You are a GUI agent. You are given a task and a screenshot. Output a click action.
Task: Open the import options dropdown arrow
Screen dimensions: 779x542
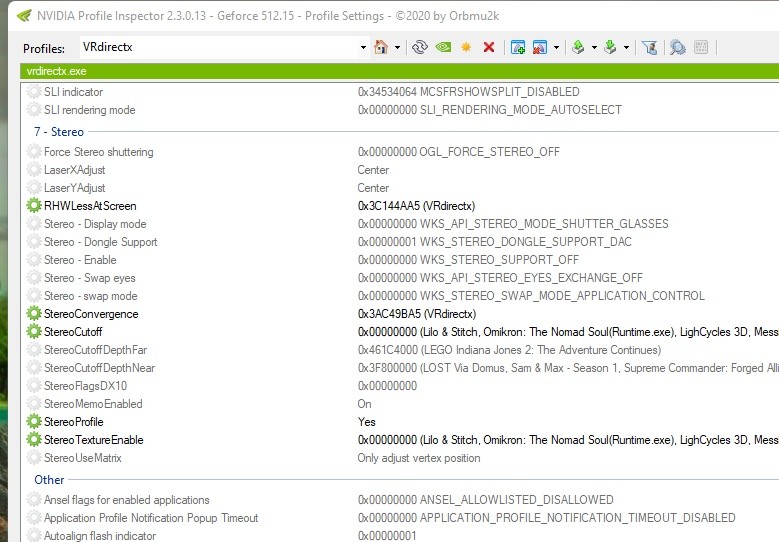pos(626,48)
